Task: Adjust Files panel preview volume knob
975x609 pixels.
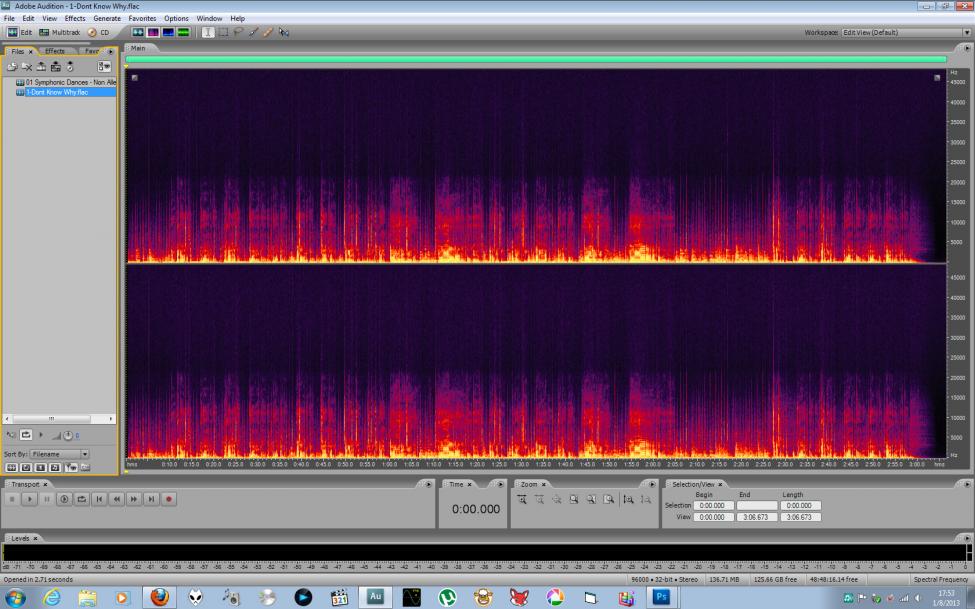Action: pos(67,435)
